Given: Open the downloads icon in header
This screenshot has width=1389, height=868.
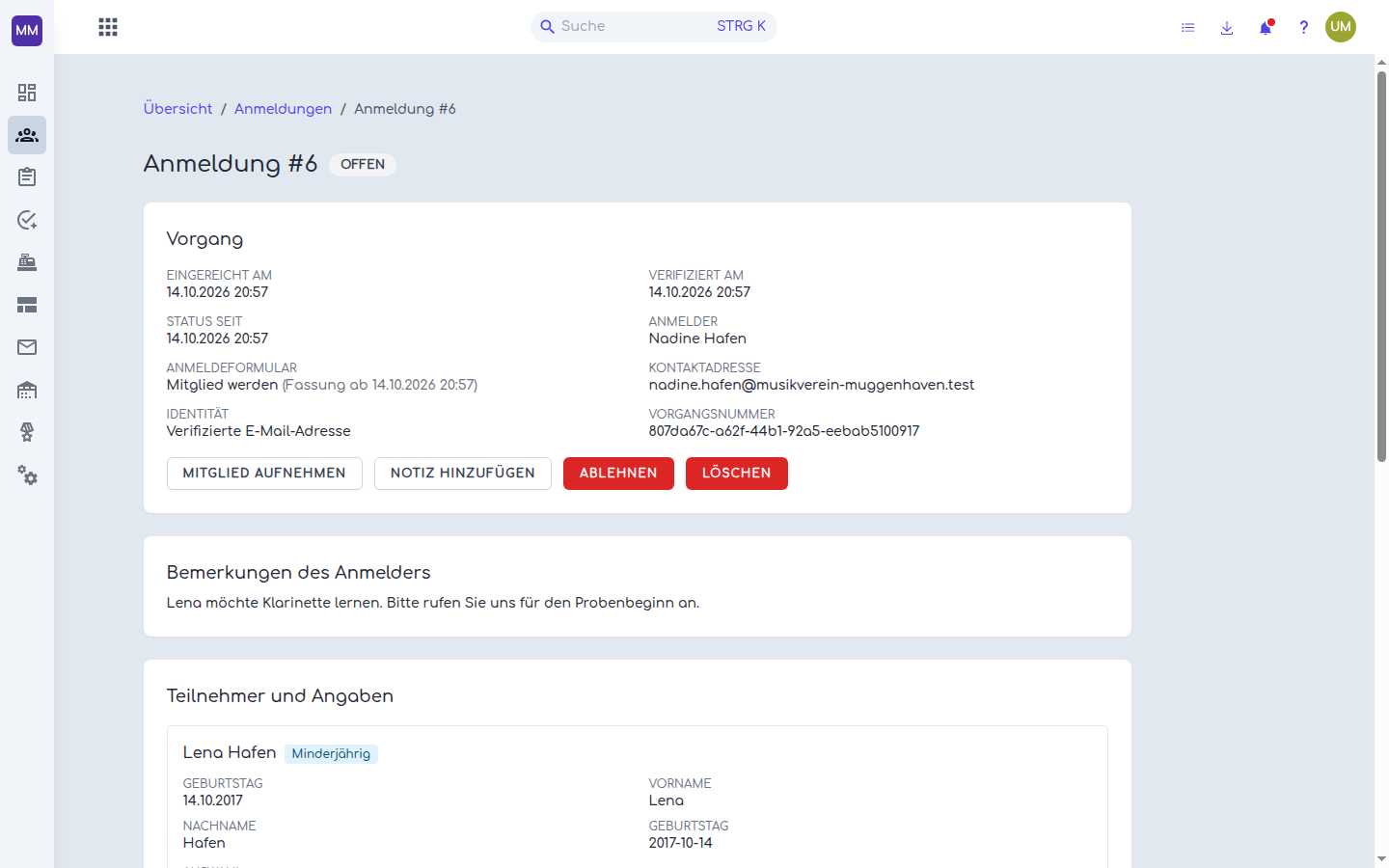Looking at the screenshot, I should click(1227, 28).
